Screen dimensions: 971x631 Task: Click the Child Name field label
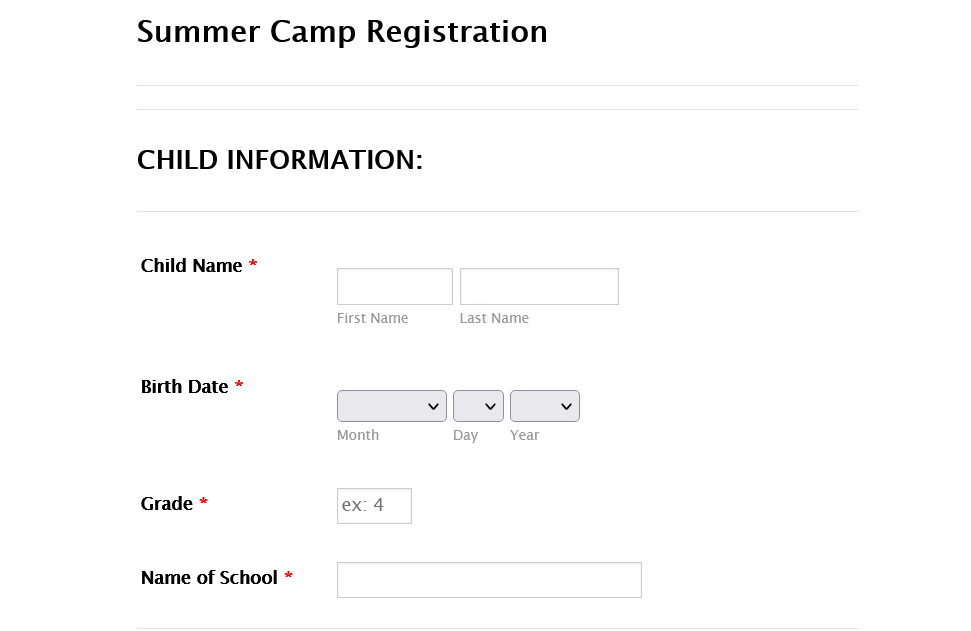point(192,266)
